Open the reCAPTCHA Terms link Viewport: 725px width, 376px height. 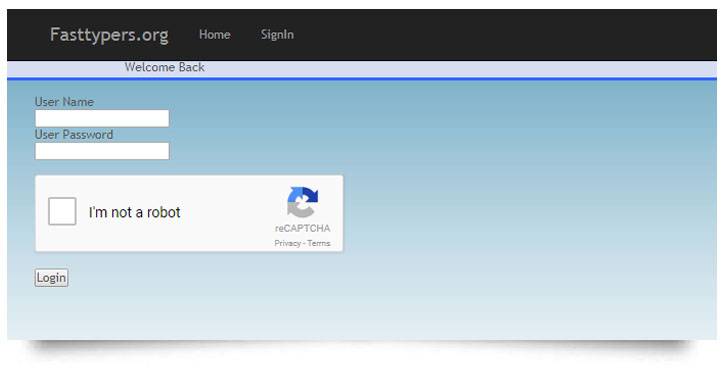click(x=319, y=243)
